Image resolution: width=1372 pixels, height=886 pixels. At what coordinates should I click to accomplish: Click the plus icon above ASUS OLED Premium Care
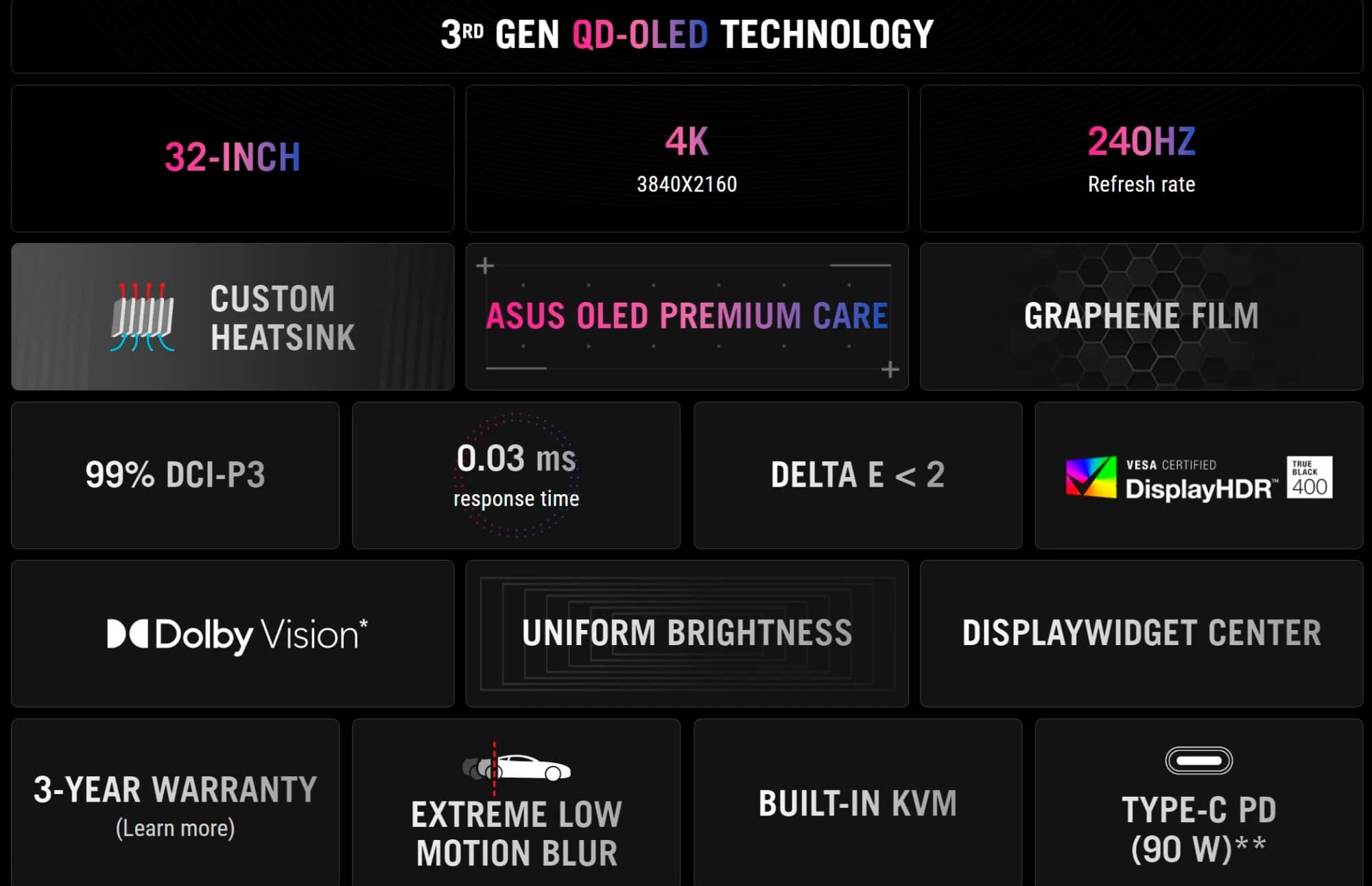pos(485,266)
